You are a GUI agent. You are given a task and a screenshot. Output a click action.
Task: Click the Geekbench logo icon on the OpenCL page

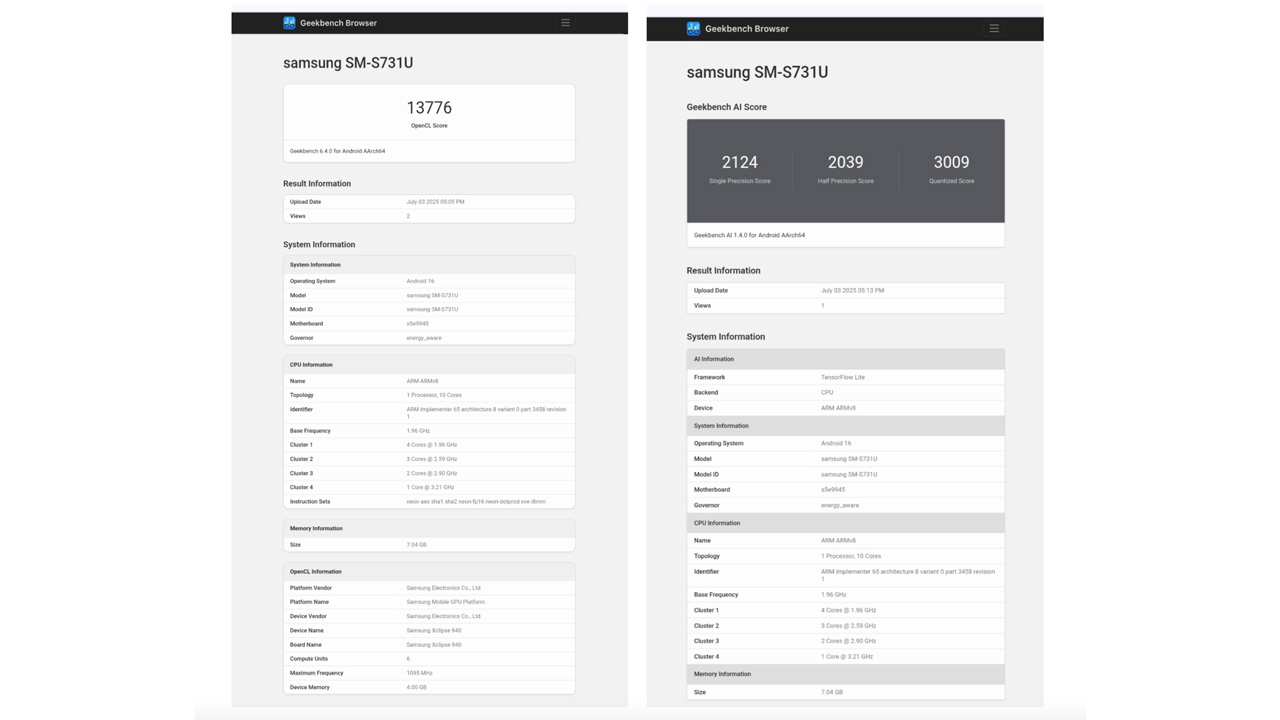tap(289, 22)
